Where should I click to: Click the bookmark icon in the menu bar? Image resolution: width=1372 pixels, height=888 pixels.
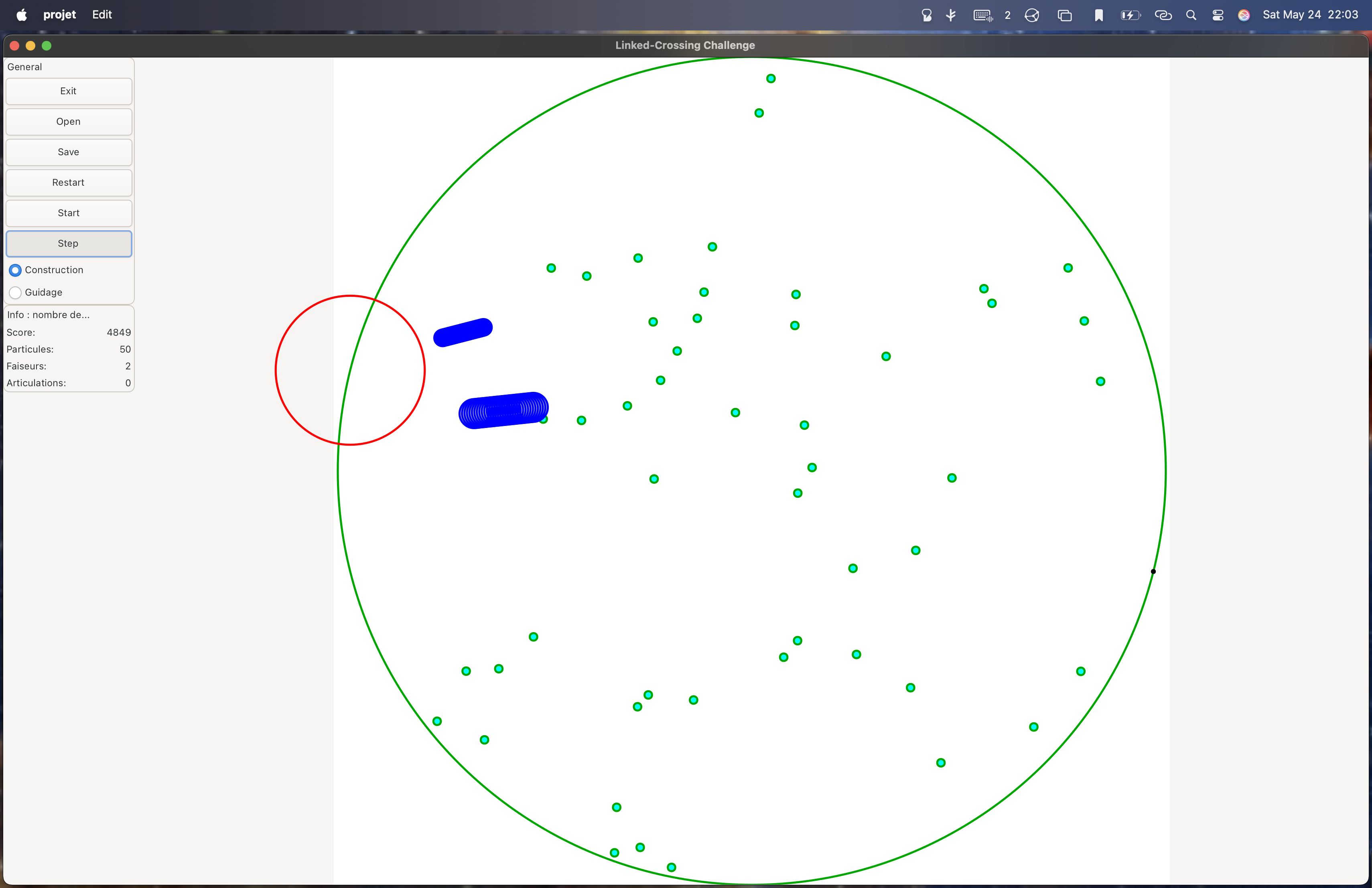tap(1099, 15)
